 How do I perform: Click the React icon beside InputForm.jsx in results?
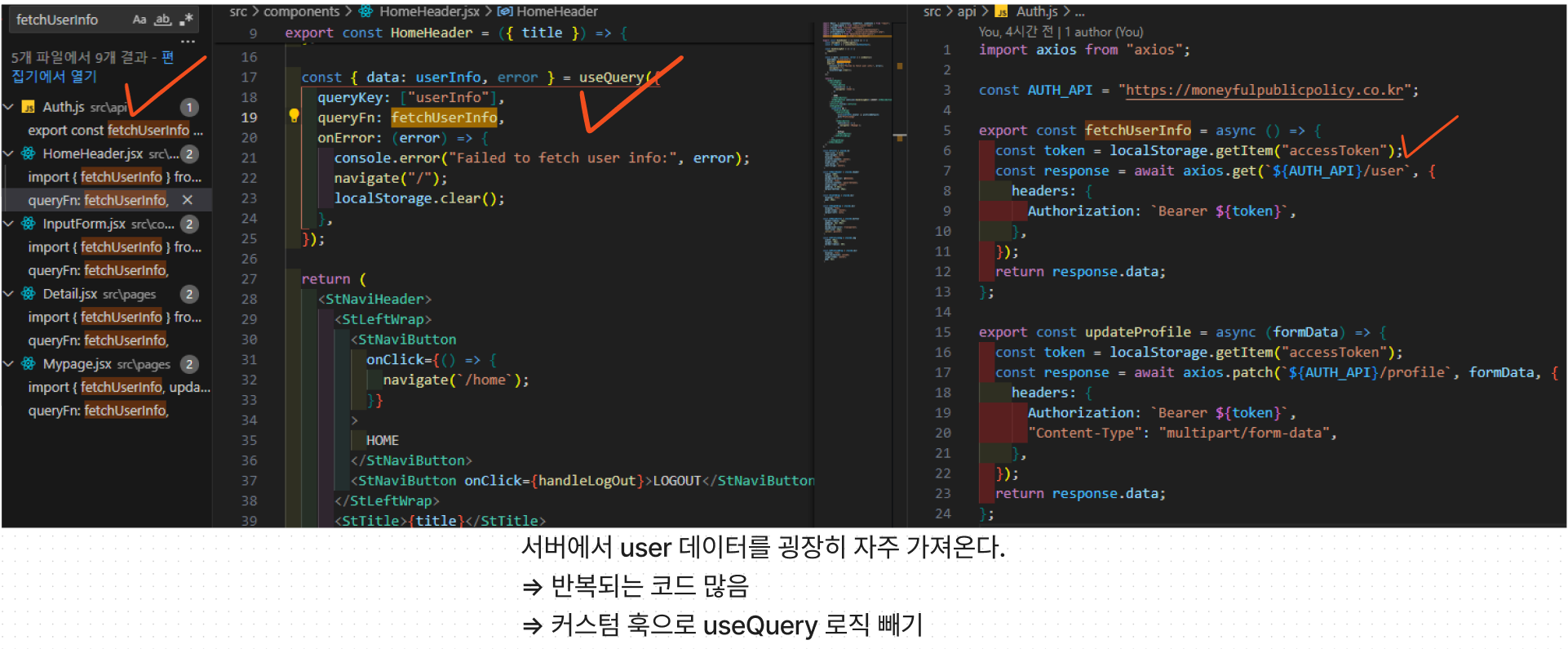(28, 224)
